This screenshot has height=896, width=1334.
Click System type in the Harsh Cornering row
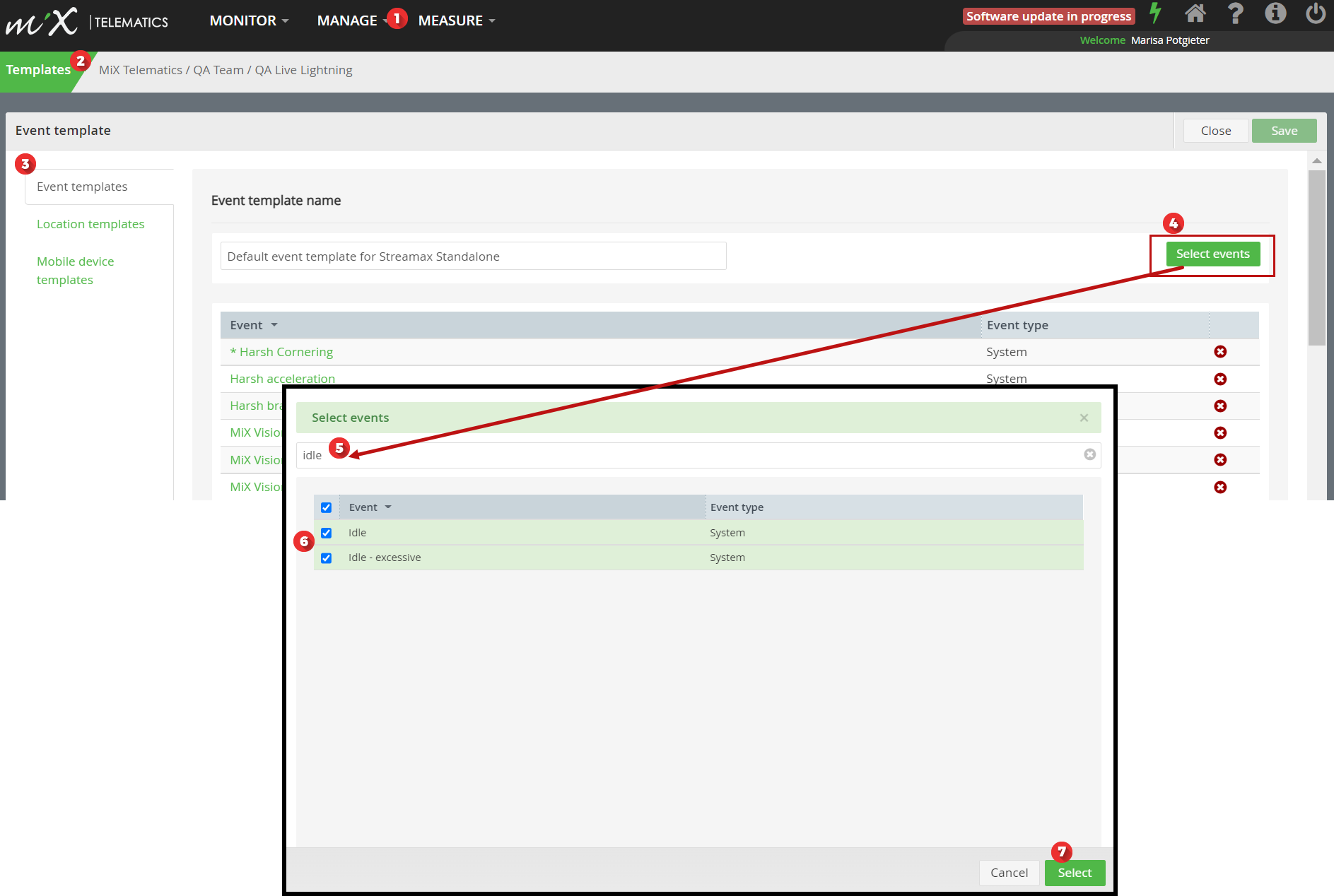click(1007, 352)
